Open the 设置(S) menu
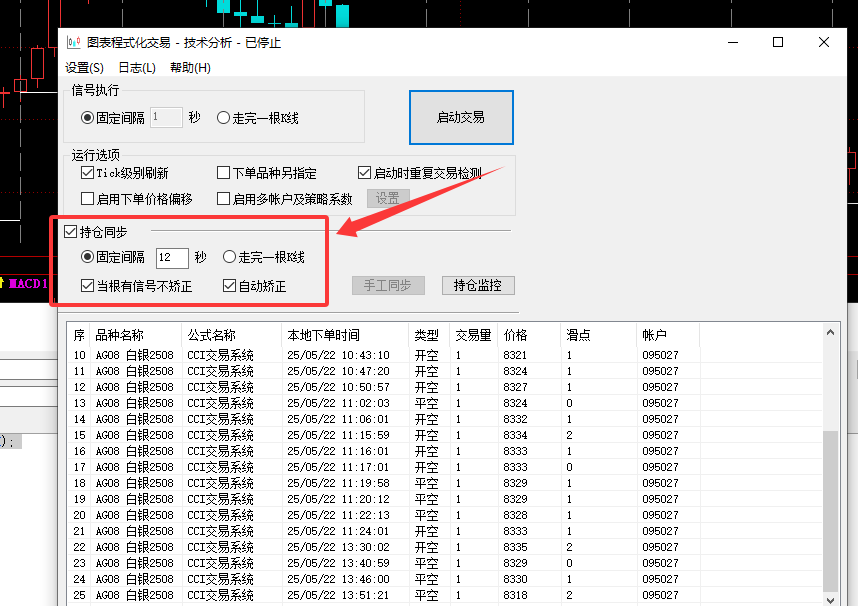Screen dimensions: 858x606 tap(84, 68)
